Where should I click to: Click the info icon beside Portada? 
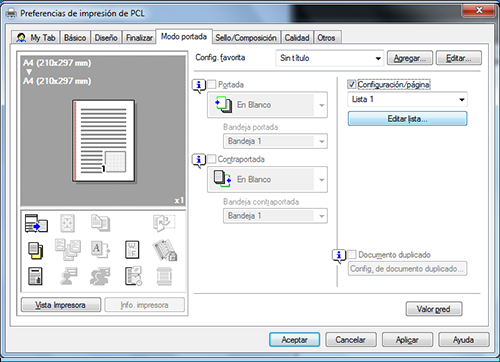[x=199, y=86]
